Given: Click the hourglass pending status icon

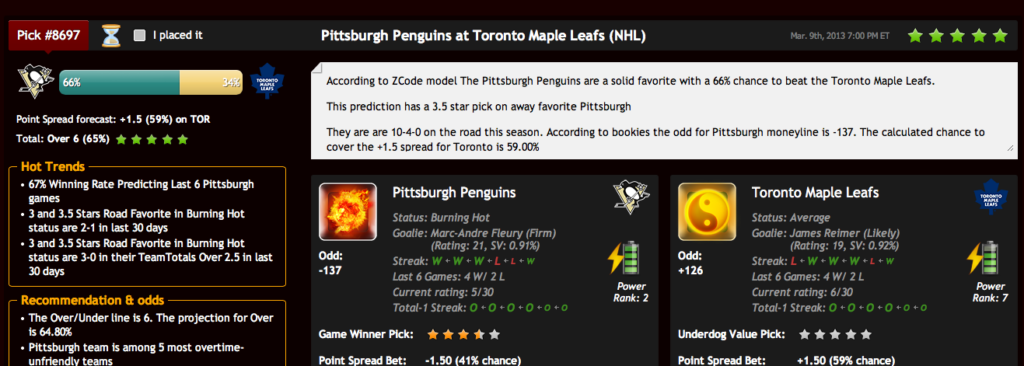Looking at the screenshot, I should [111, 35].
